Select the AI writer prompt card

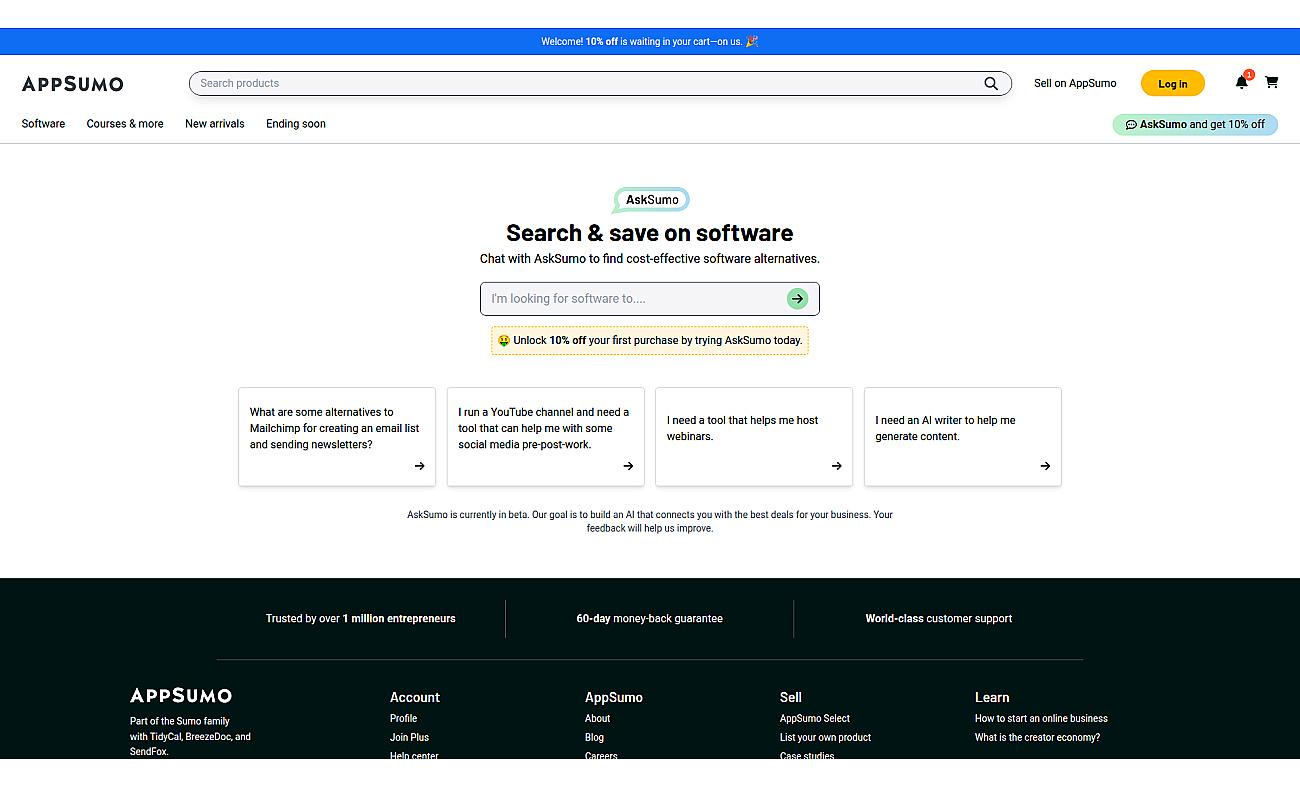click(963, 437)
